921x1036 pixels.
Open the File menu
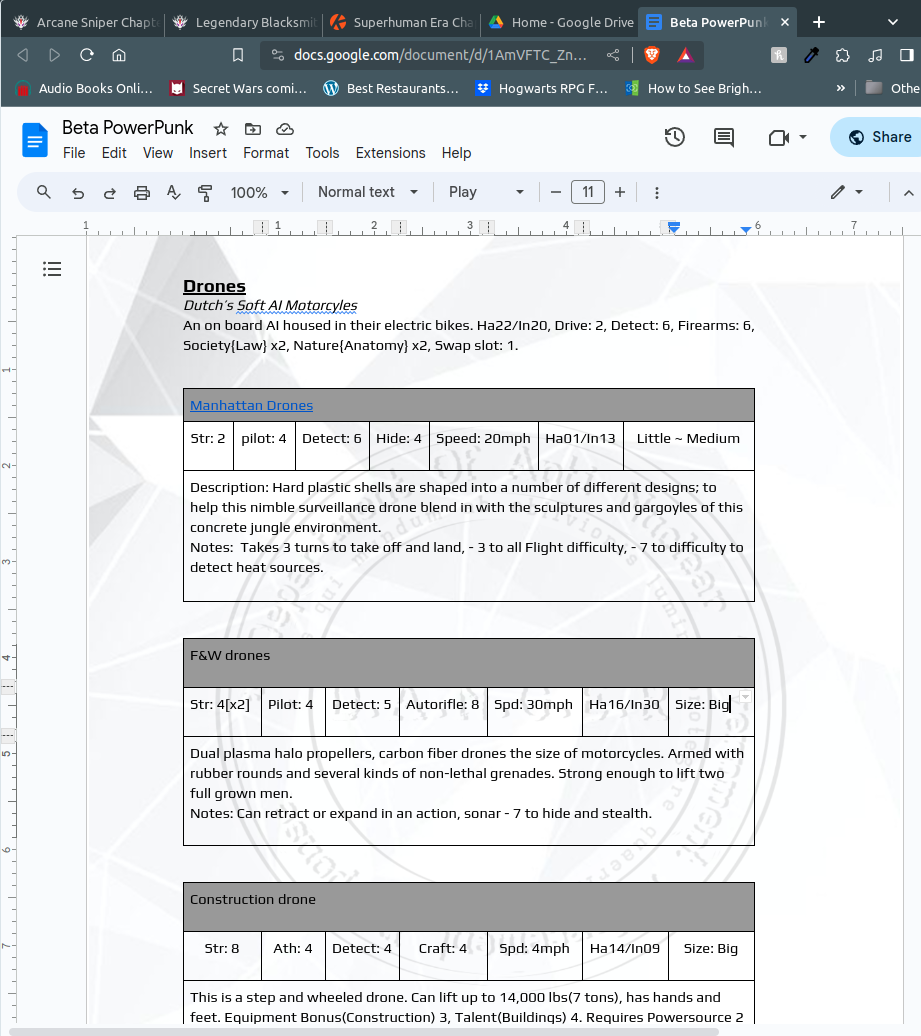click(74, 153)
